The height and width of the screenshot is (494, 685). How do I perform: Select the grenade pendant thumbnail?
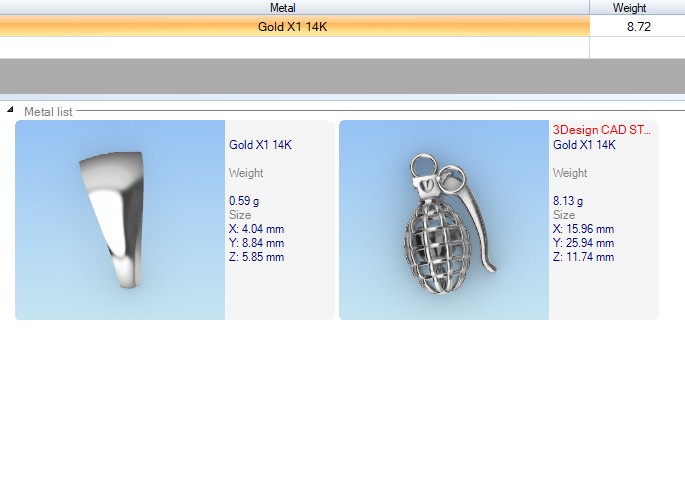pos(444,220)
